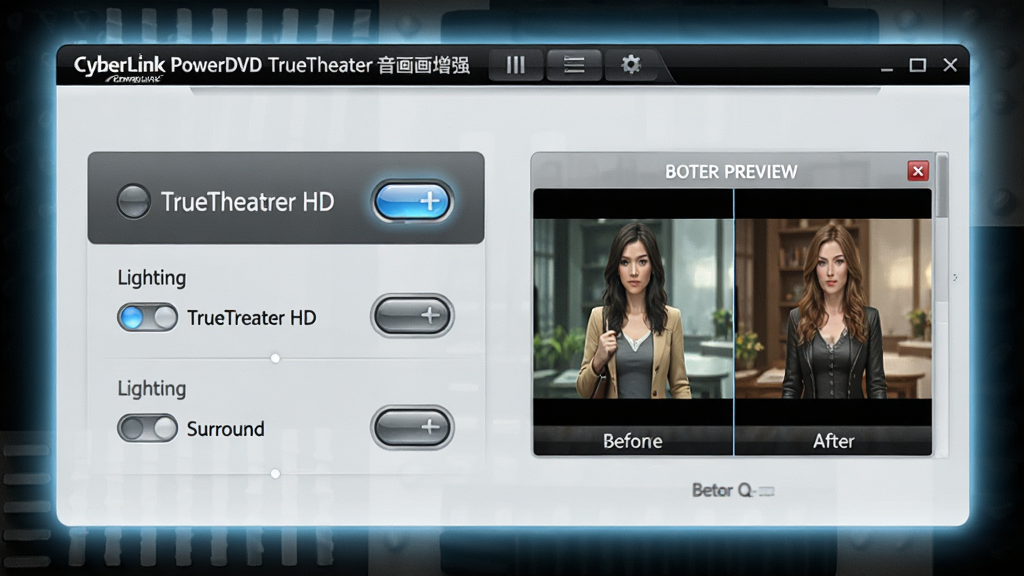
Task: Click the CyberLink PowerDVD TrueTheater title text
Action: pyautogui.click(x=271, y=65)
